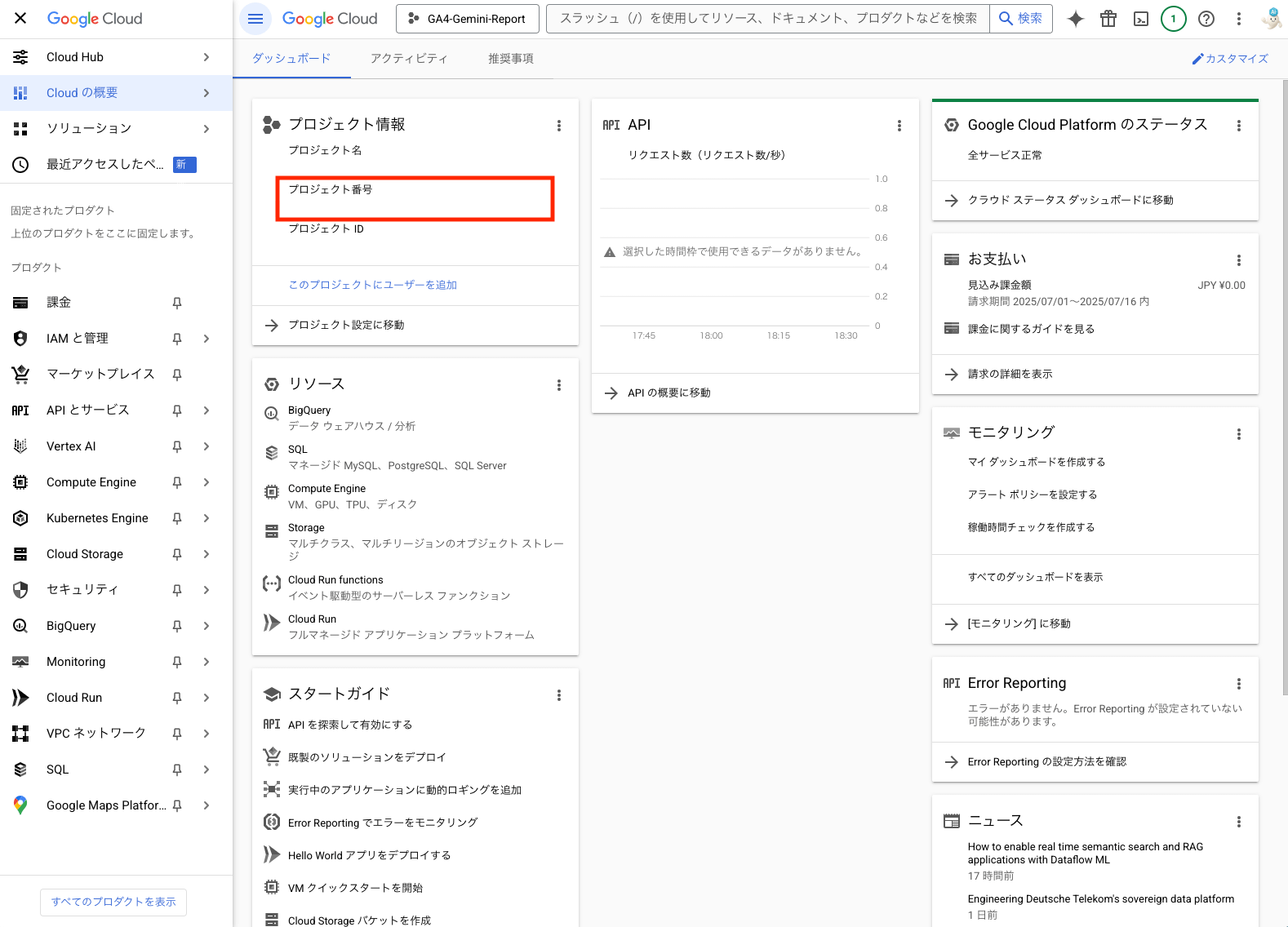Open the help question mark icon

pyautogui.click(x=1206, y=19)
